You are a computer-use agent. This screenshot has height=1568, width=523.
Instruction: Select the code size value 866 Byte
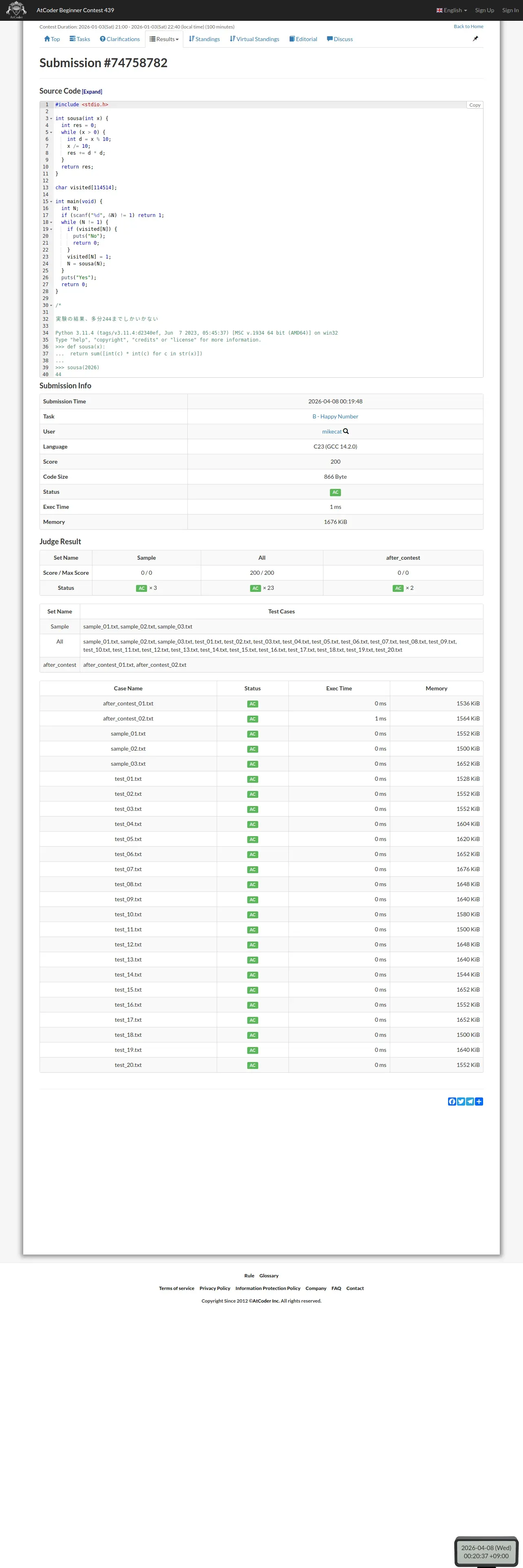336,477
